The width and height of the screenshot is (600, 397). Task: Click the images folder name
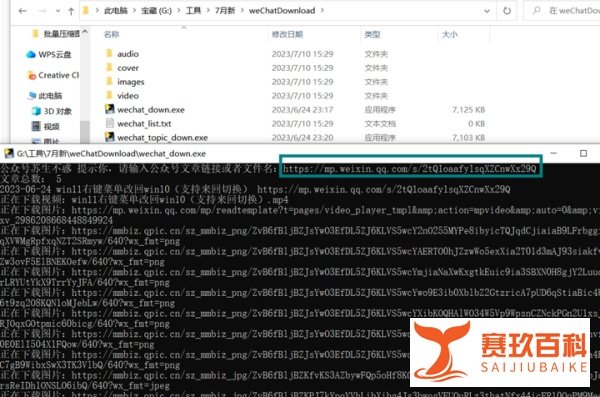(x=130, y=82)
